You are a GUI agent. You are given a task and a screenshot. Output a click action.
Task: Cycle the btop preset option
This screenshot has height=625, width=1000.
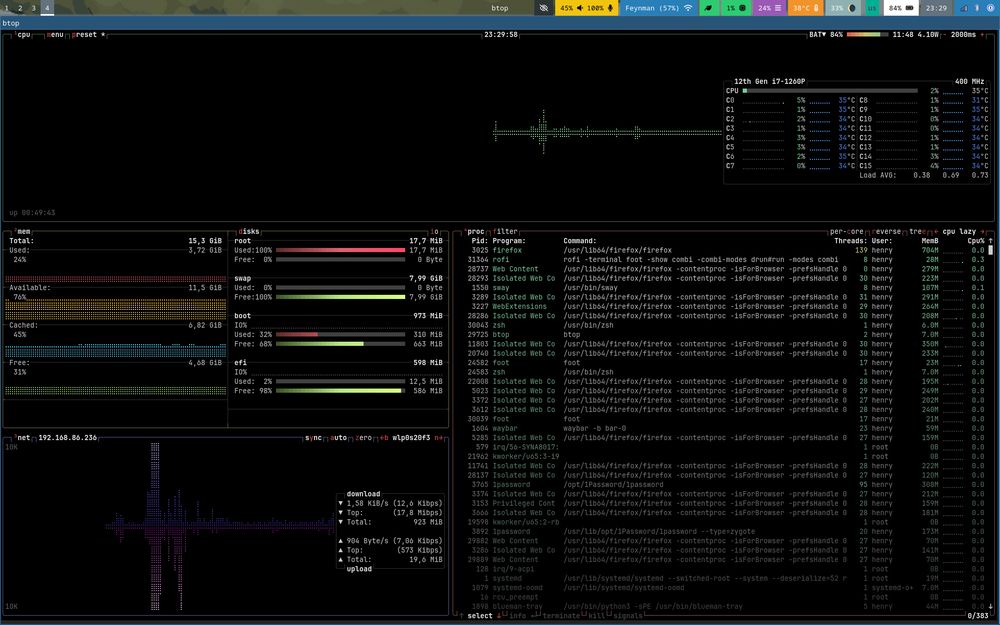87,34
